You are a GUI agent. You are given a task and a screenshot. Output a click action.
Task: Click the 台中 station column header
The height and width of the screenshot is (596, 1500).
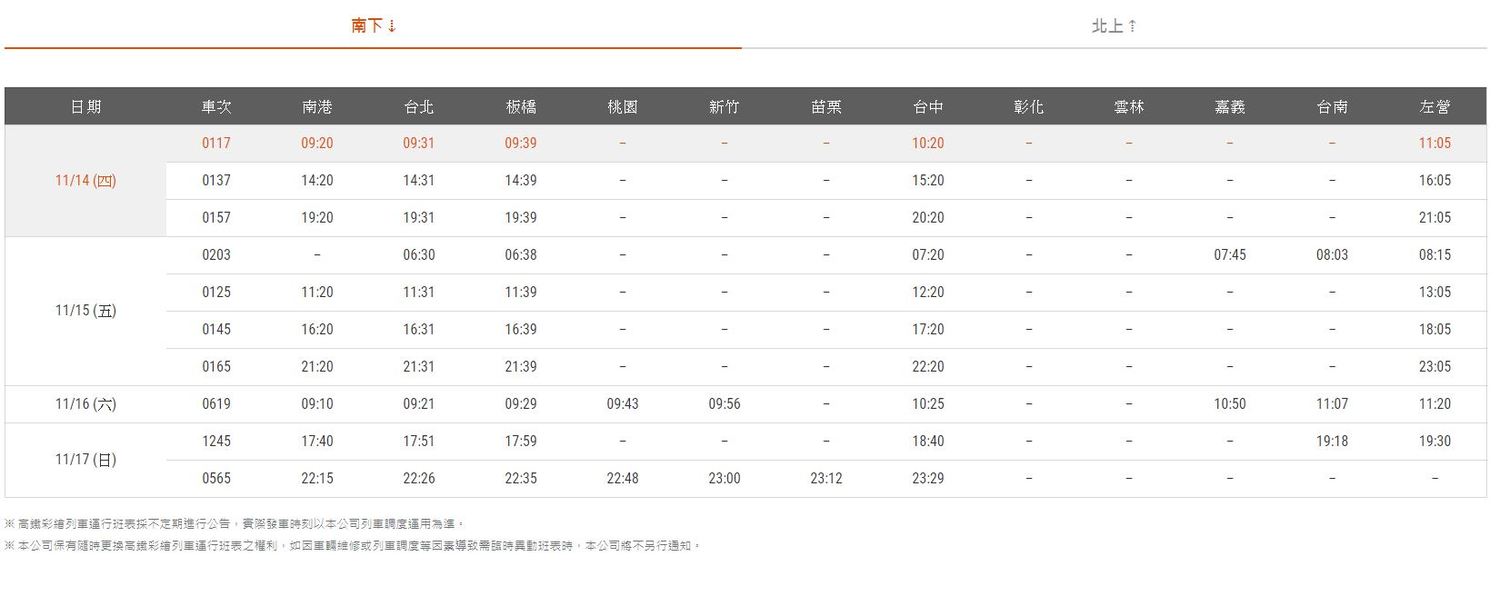pos(927,106)
